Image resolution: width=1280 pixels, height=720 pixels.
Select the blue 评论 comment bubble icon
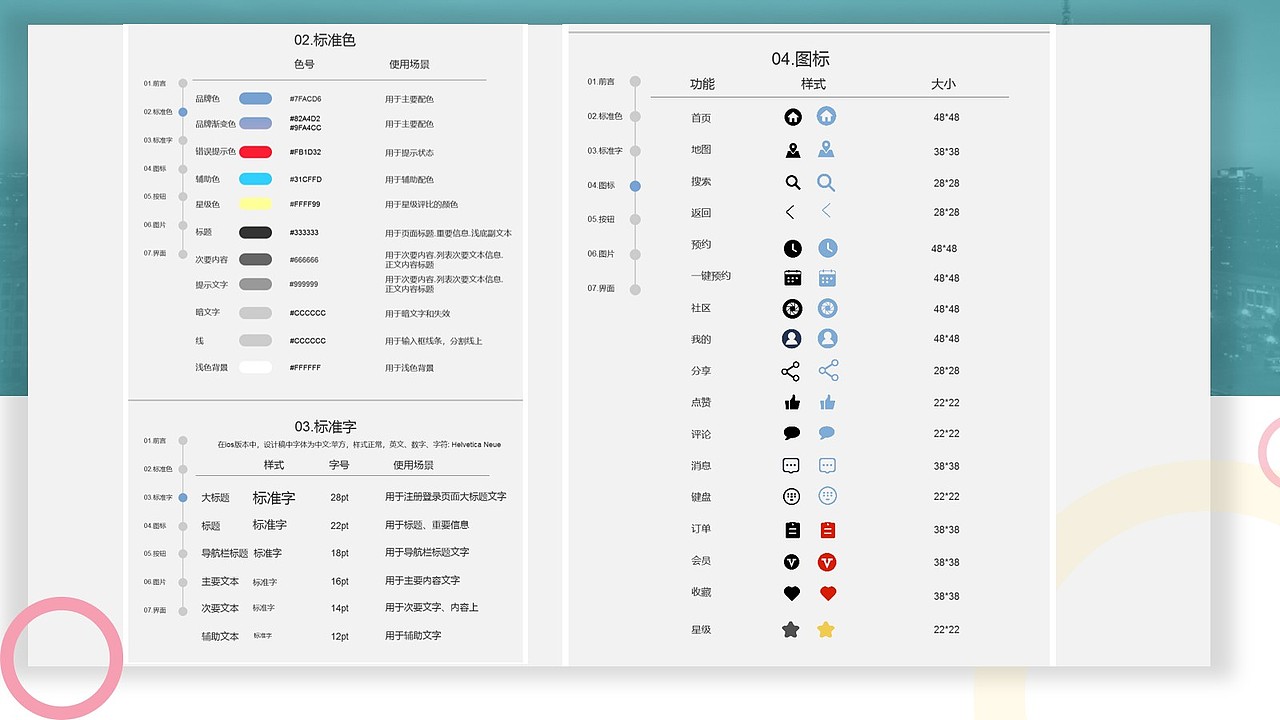pyautogui.click(x=827, y=433)
